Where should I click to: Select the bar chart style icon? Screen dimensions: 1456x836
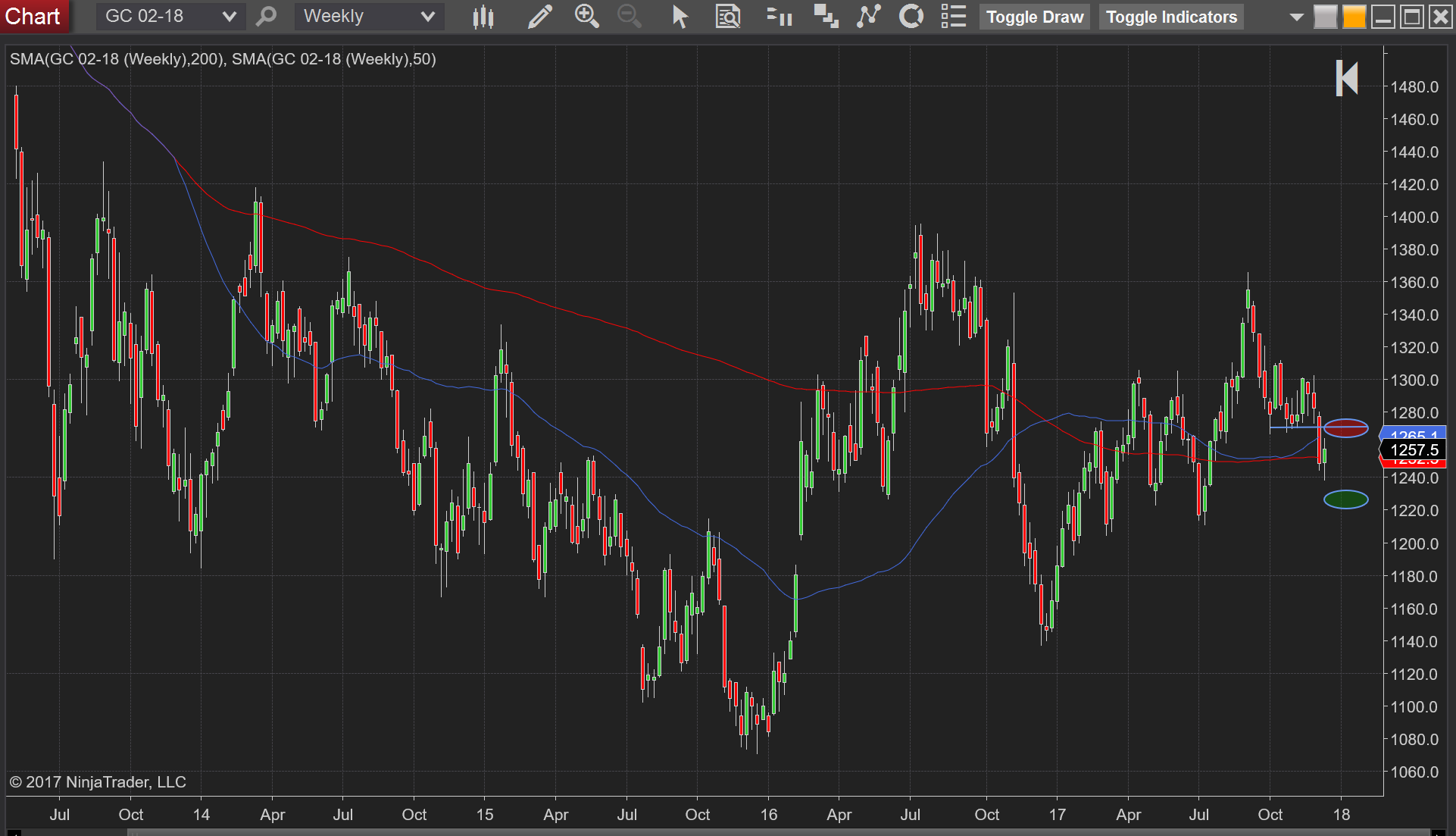pyautogui.click(x=483, y=17)
